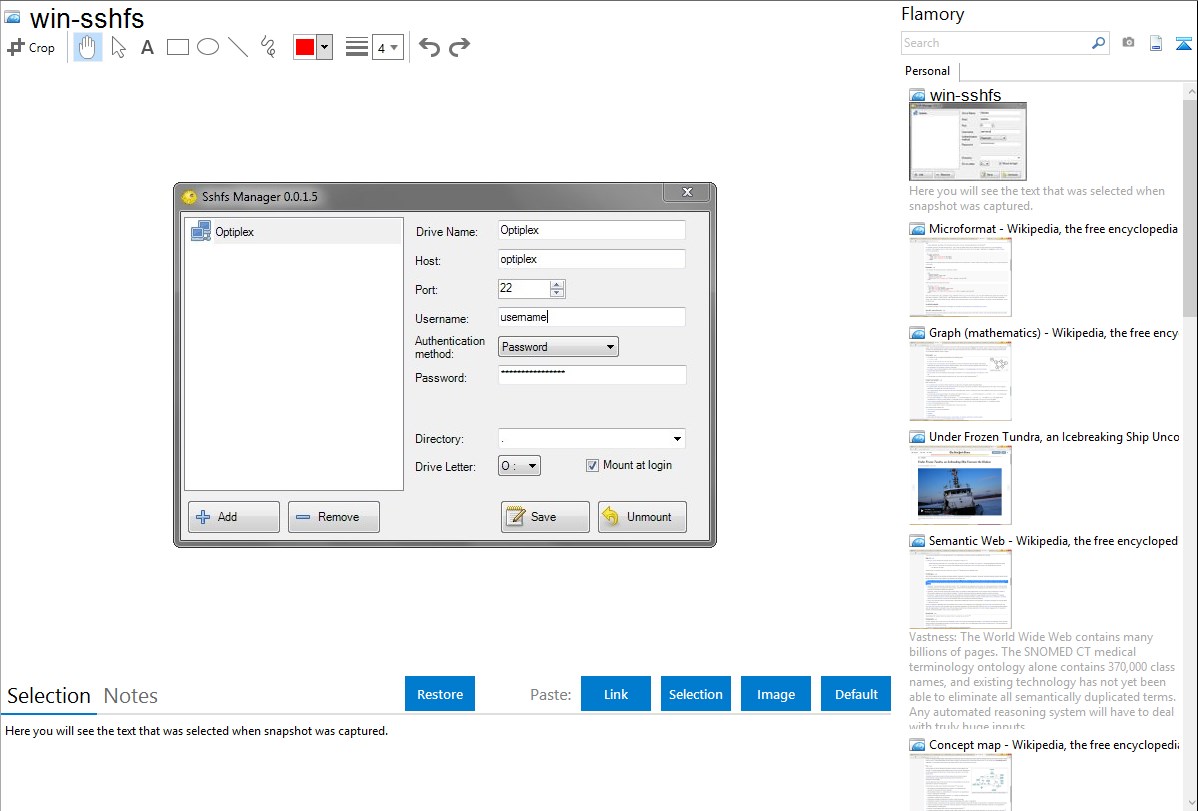Click the camera capture icon
This screenshot has height=811, width=1198.
pyautogui.click(x=1128, y=43)
